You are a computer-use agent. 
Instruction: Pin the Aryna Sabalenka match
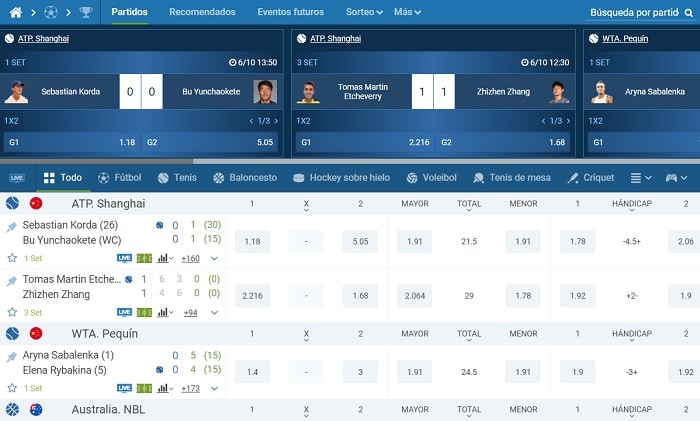pyautogui.click(x=12, y=357)
